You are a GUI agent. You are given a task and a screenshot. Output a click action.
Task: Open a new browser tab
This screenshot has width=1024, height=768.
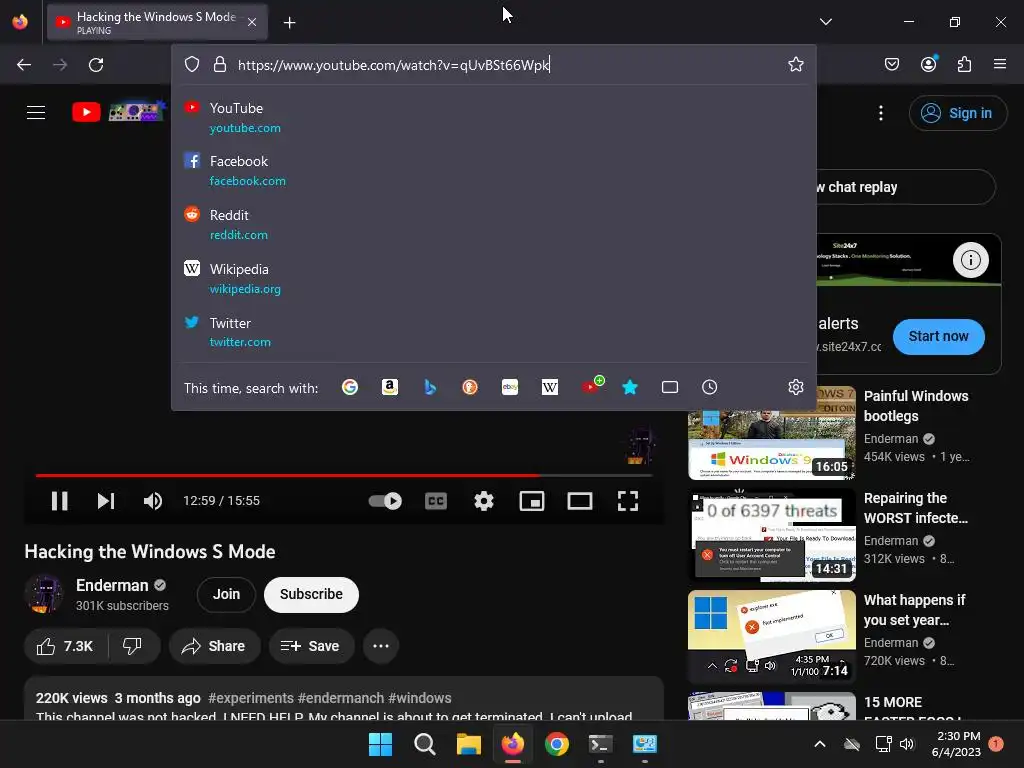pos(289,23)
